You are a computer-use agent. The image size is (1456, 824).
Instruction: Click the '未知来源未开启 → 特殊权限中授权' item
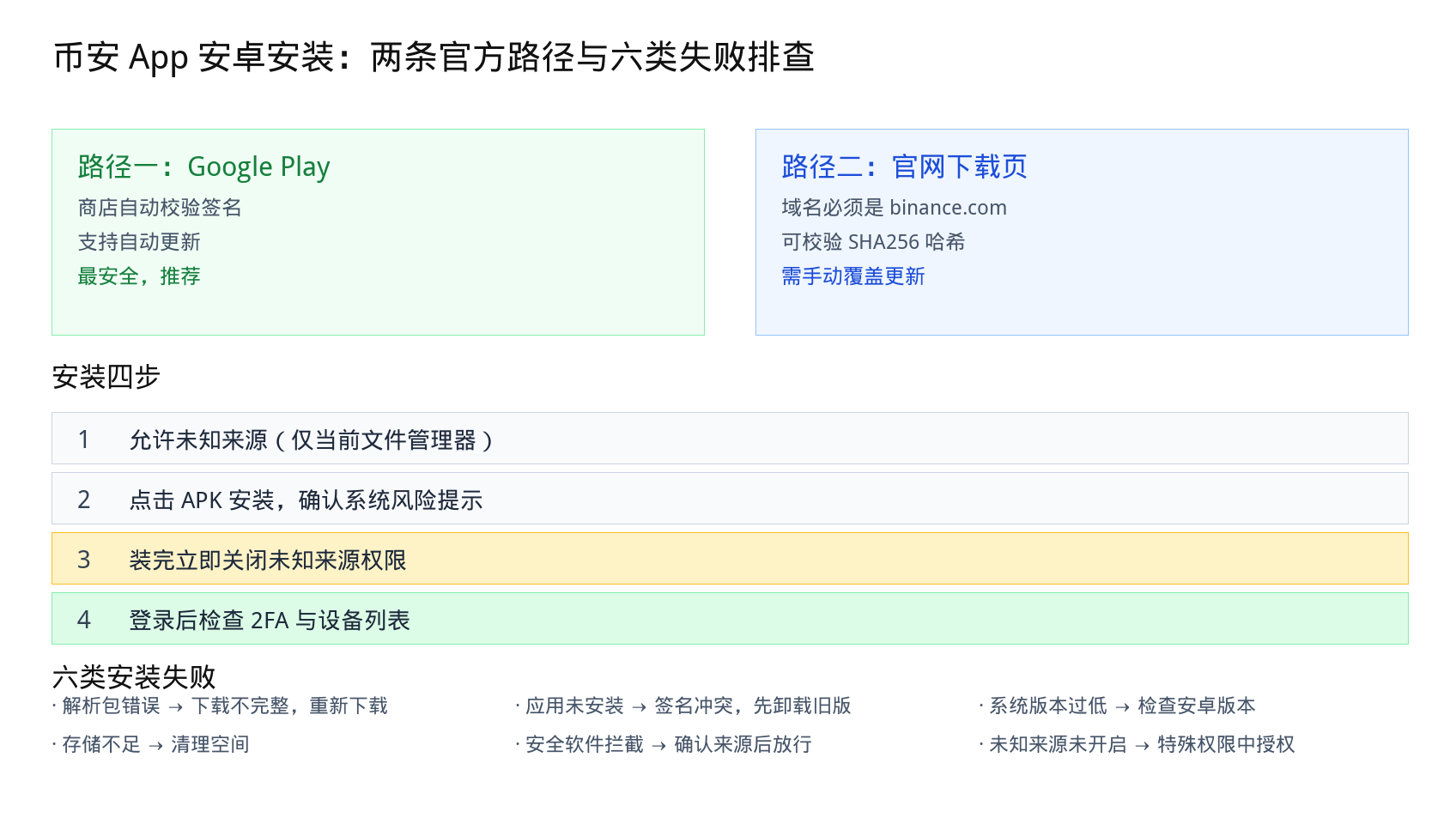point(1137,744)
